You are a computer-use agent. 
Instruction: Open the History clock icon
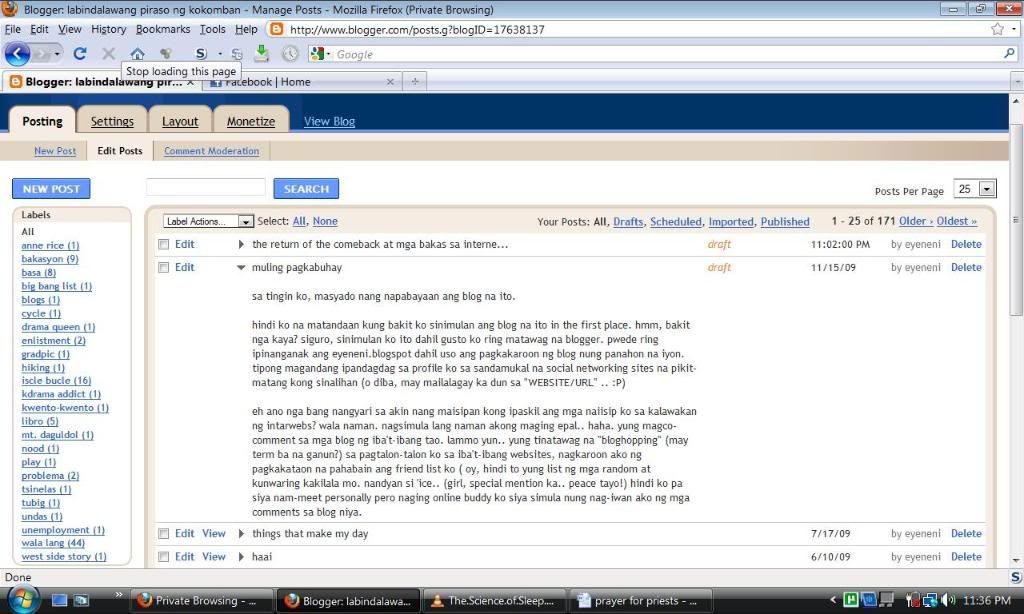click(290, 54)
